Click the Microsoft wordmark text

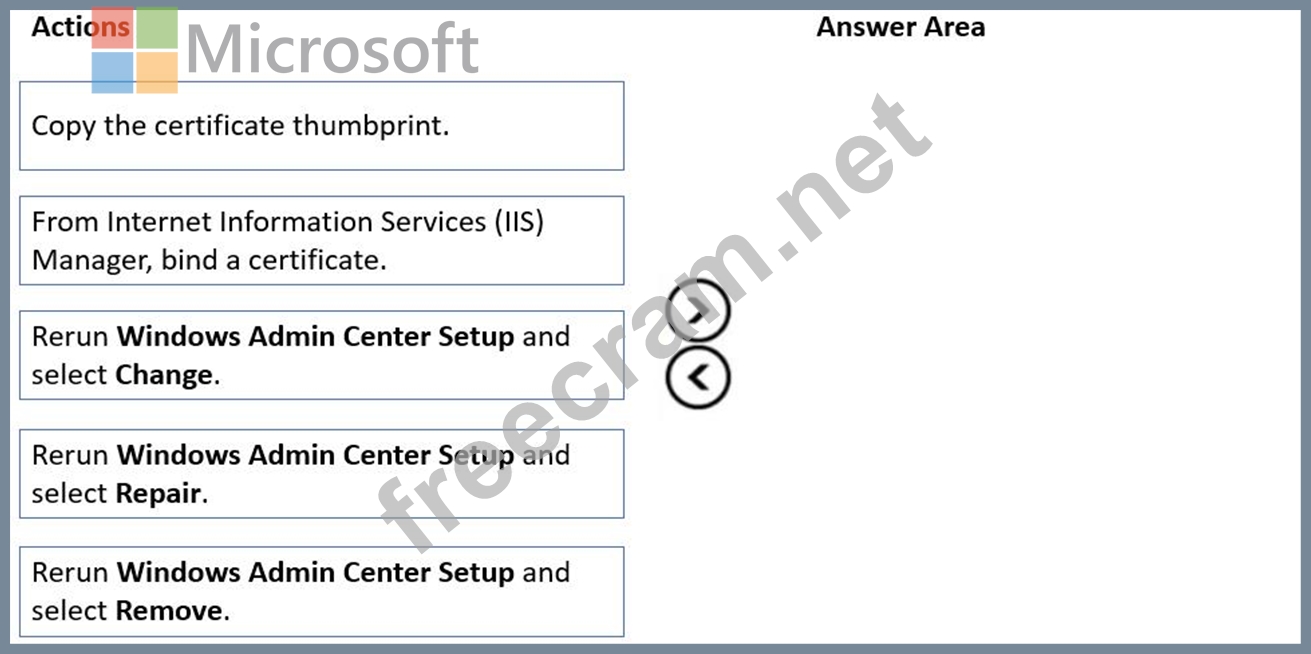332,49
